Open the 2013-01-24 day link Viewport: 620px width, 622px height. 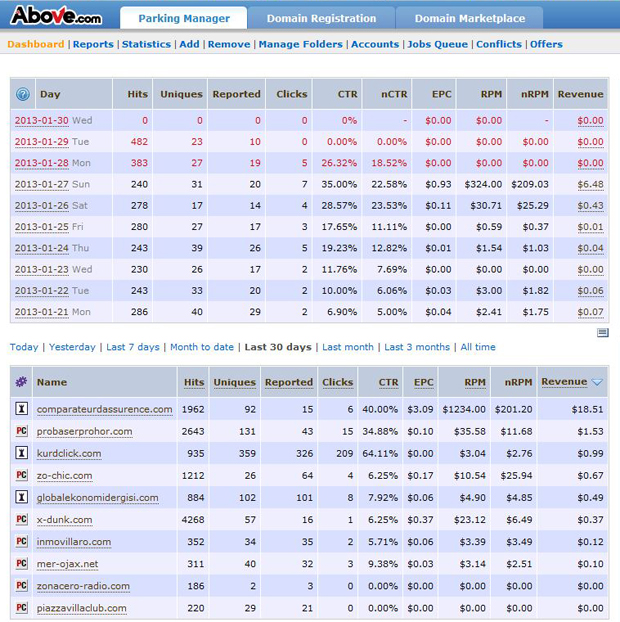(42, 248)
